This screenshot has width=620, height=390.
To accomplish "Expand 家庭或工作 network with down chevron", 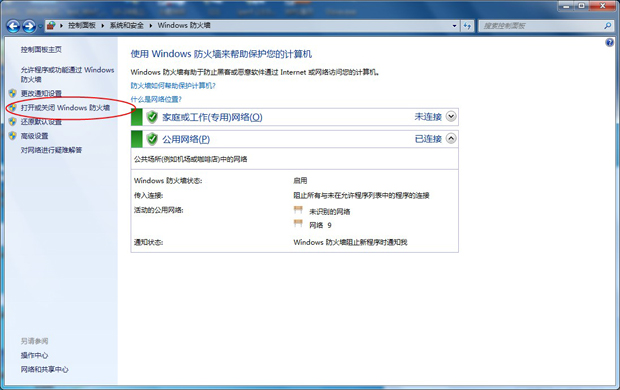I will pyautogui.click(x=451, y=116).
